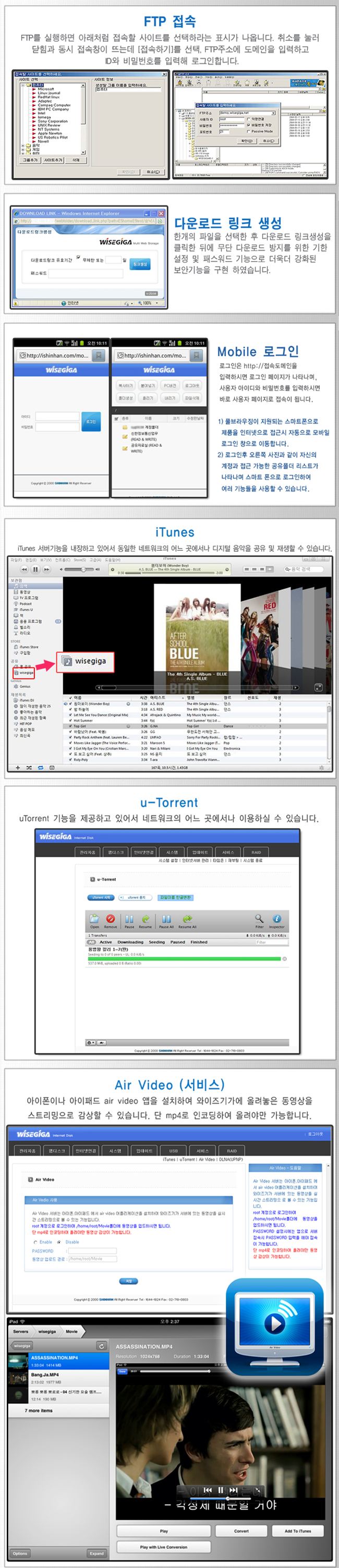
Task: Switch to the Downloading filter tab in uTorrent
Action: point(130,942)
